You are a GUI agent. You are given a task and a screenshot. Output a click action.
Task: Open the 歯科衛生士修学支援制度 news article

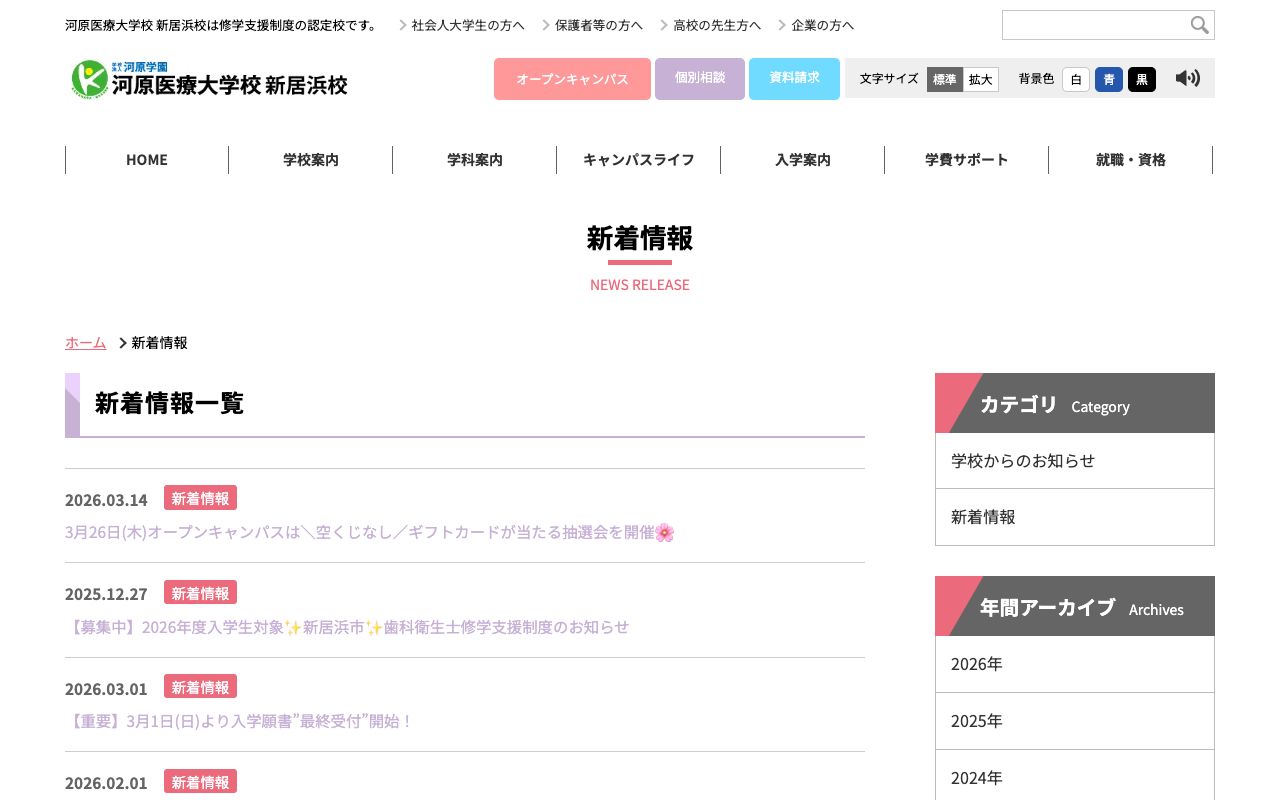(347, 626)
